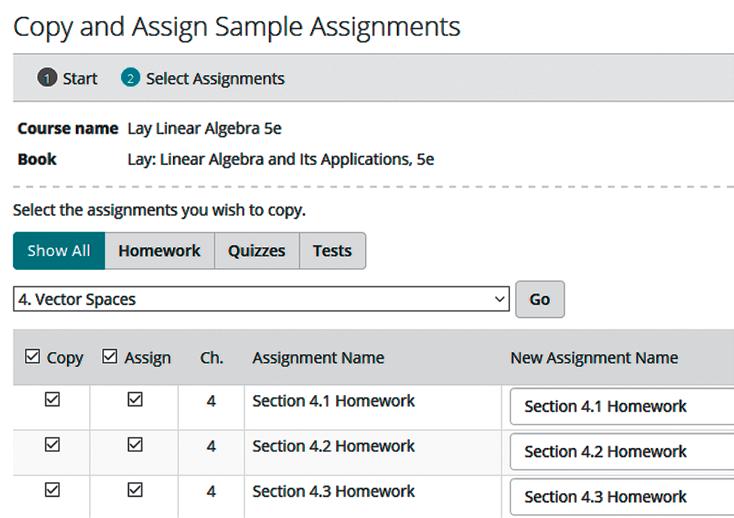Switch to the Show All tab
734x518 pixels.
point(58,251)
